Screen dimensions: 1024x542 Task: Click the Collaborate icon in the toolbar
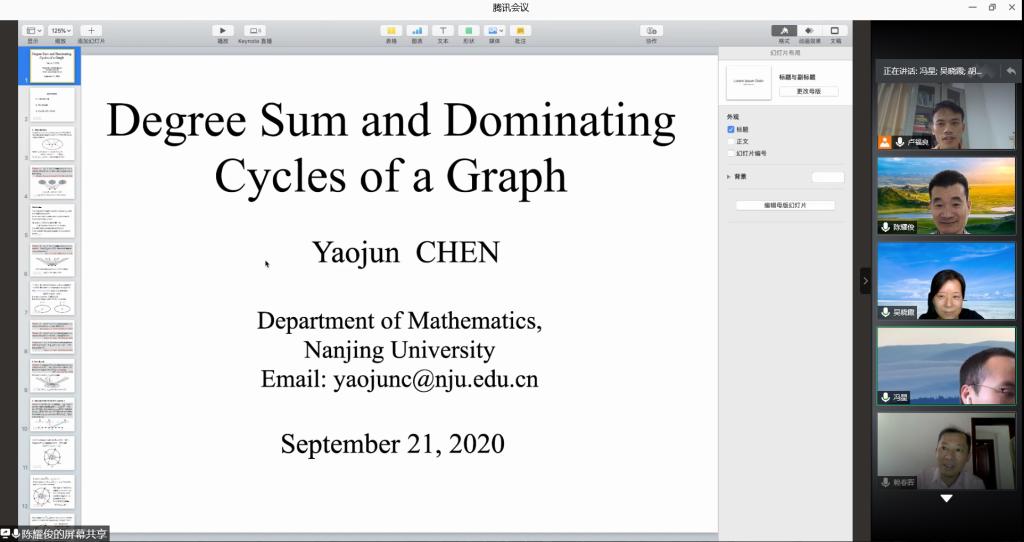652,31
